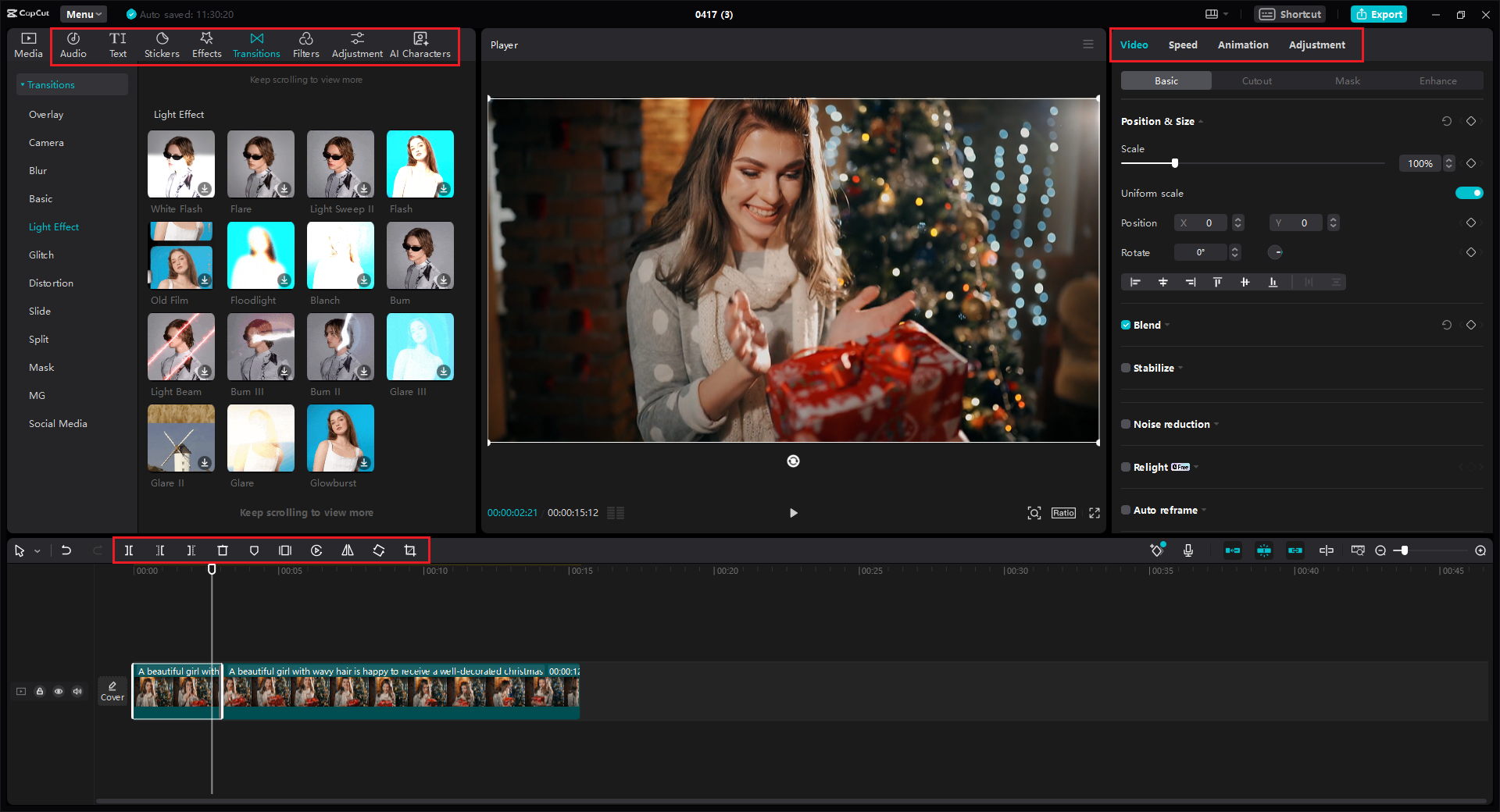Open the Stickers panel
Screen dimensions: 1500x812
point(162,45)
